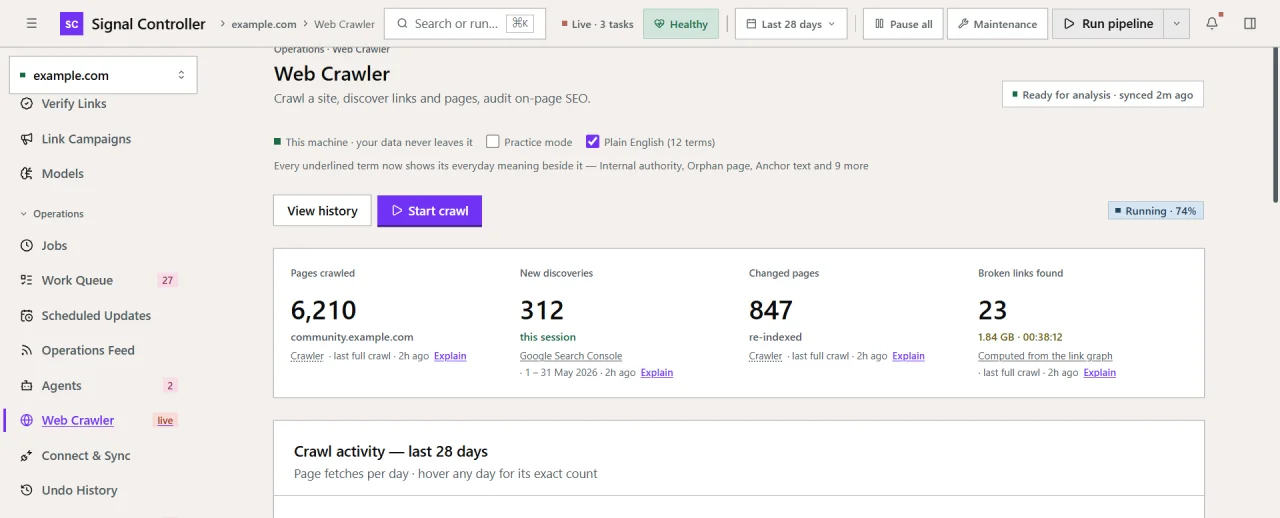Click the Live 3 tasks indicator

coord(597,24)
